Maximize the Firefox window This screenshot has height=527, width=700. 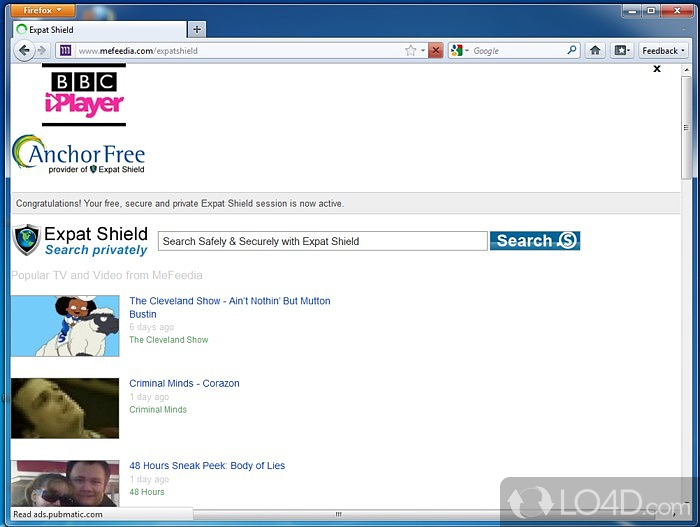point(651,10)
